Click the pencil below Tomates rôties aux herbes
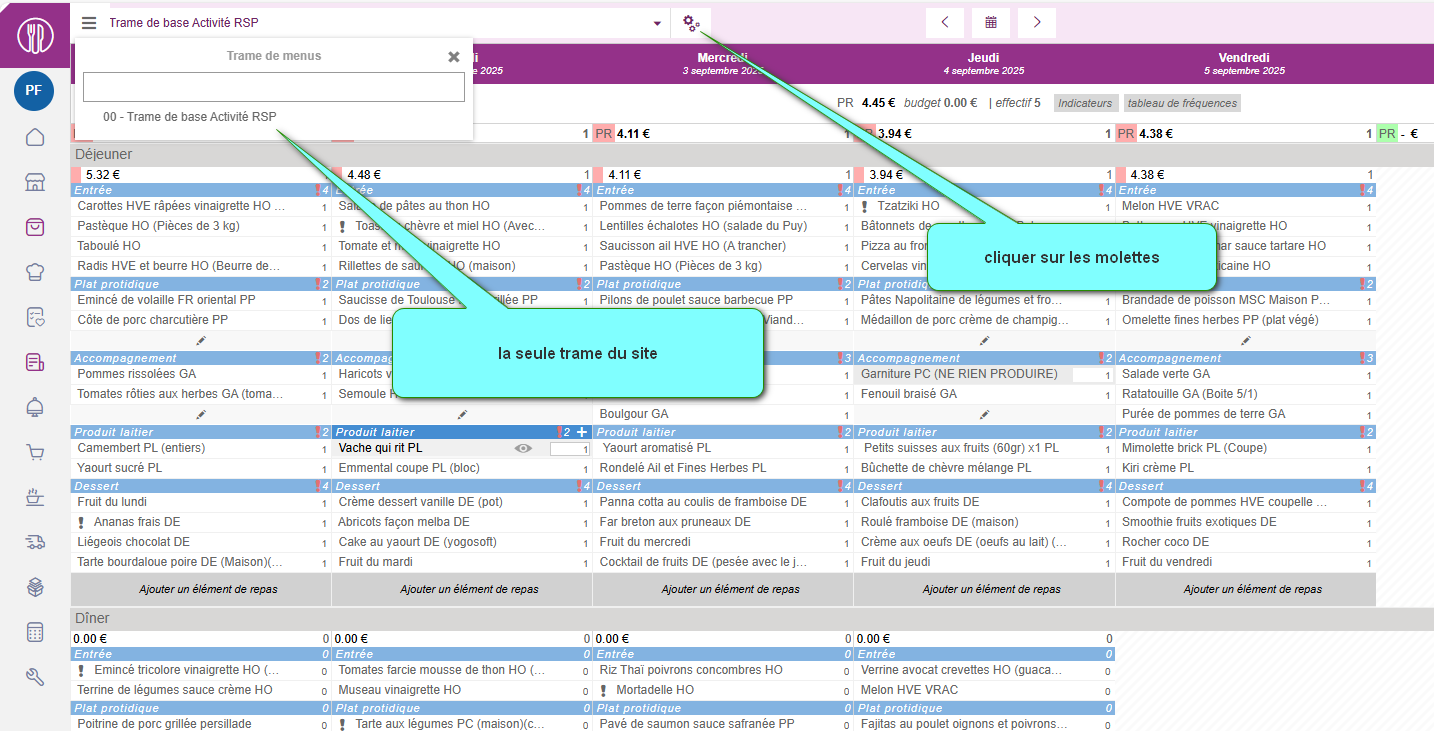 pyautogui.click(x=201, y=414)
